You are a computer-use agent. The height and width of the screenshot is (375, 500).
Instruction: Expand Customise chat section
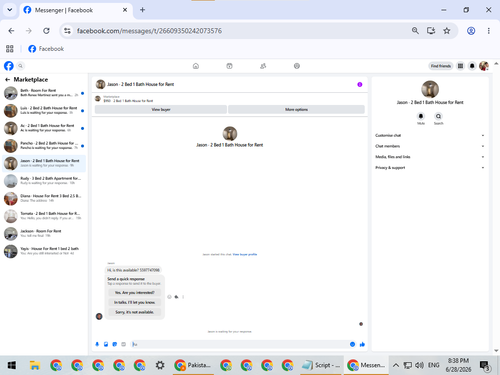point(430,135)
